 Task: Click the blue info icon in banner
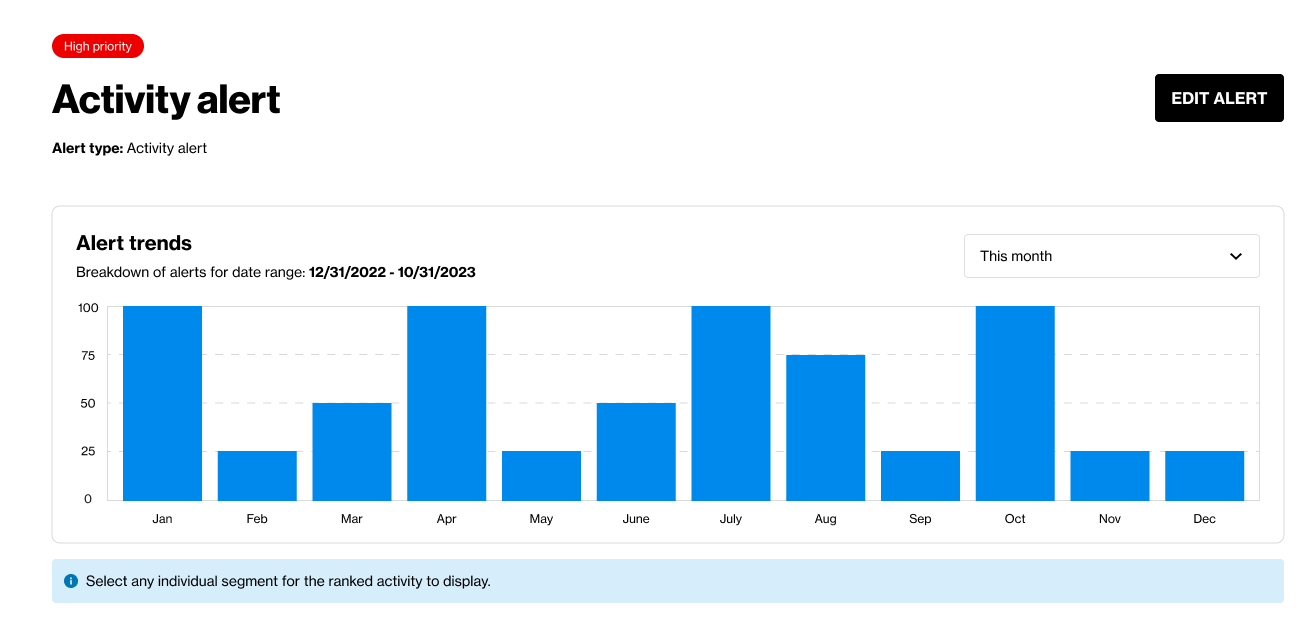[x=70, y=581]
